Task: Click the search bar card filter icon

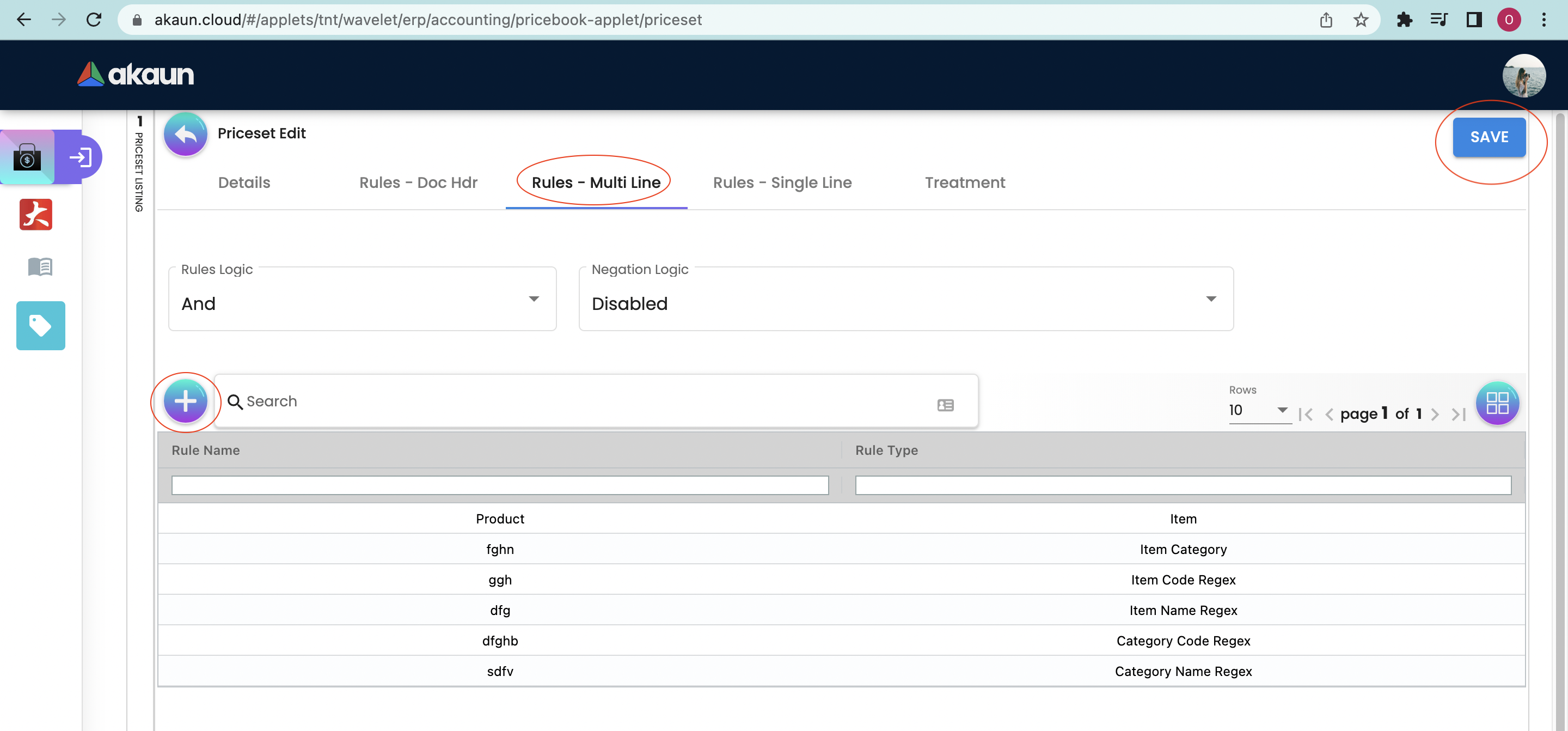Action: [945, 405]
